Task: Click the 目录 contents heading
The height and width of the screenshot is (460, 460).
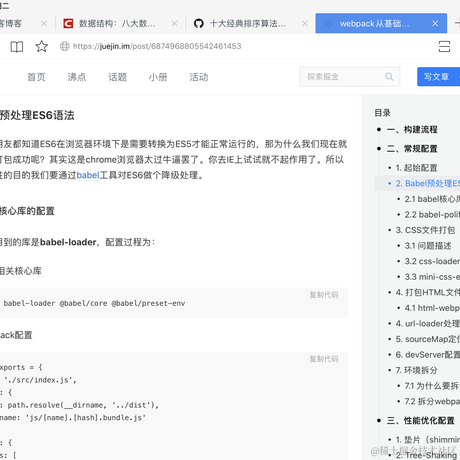Action: (x=382, y=113)
